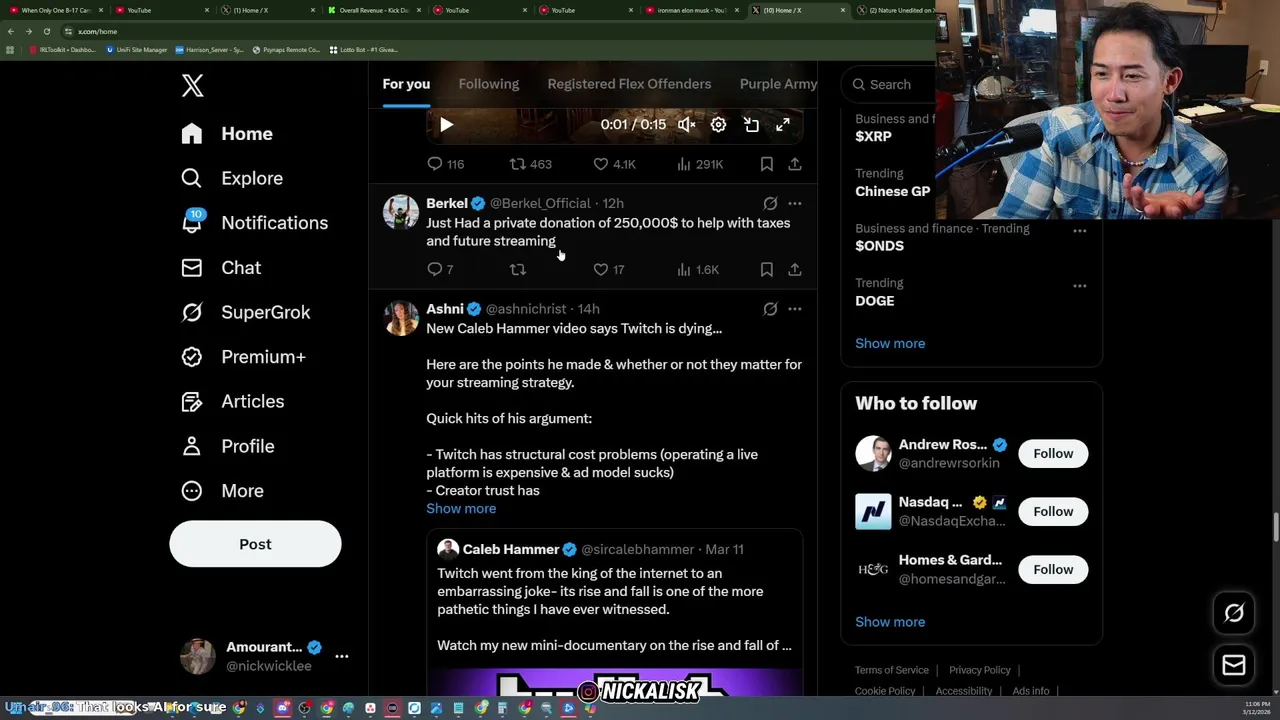Viewport: 1280px width, 720px height.
Task: Like Berkel's post with 17 likes
Action: tap(608, 270)
